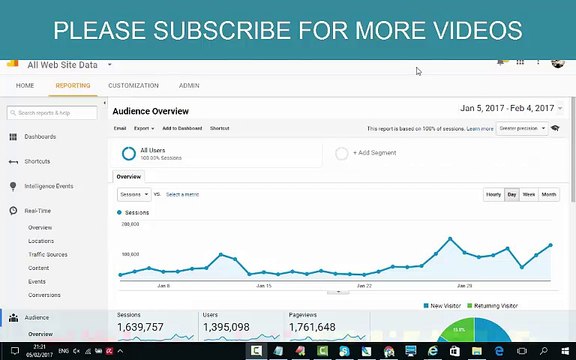Screen dimensions: 576x360
Task: Select the Overview report tab
Action: (x=129, y=177)
